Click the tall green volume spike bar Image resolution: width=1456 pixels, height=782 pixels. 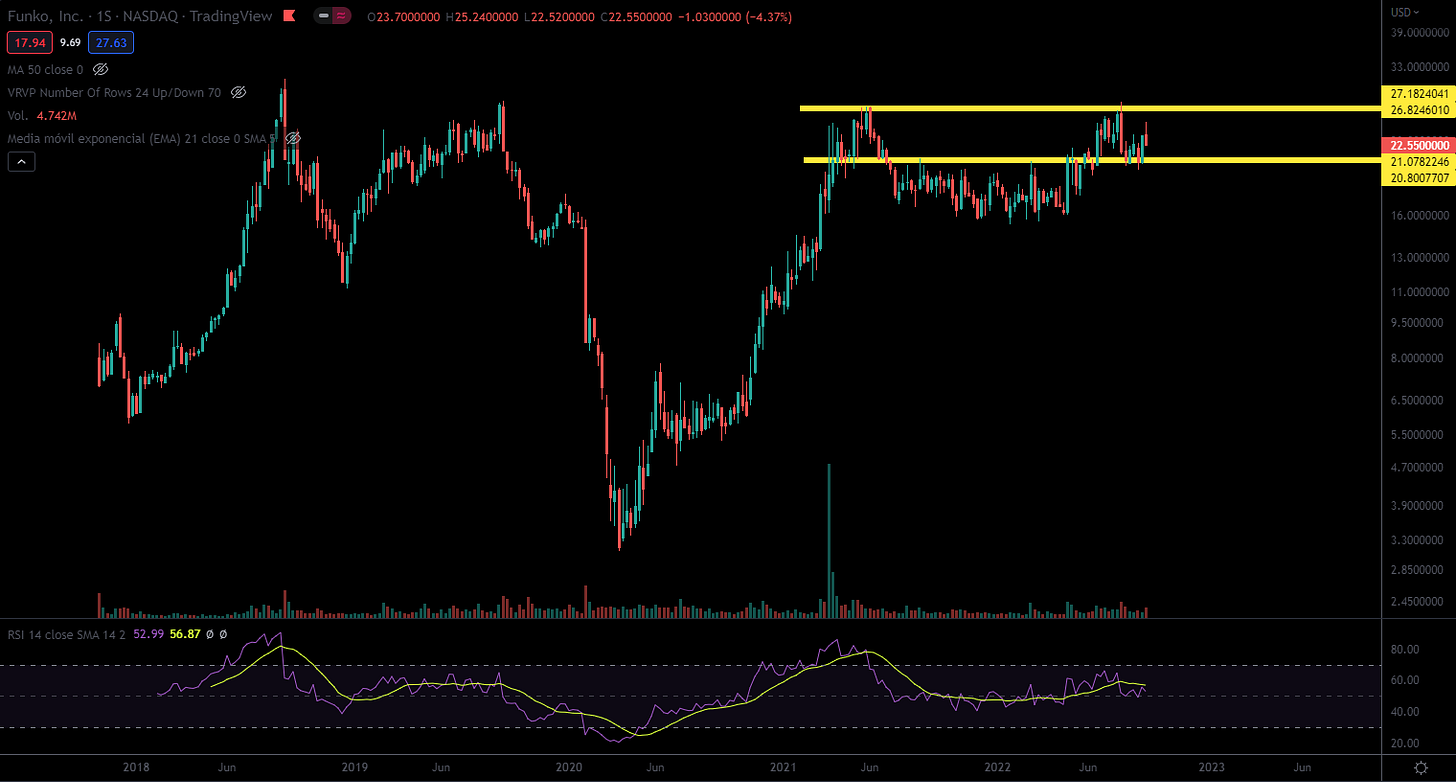[x=828, y=541]
